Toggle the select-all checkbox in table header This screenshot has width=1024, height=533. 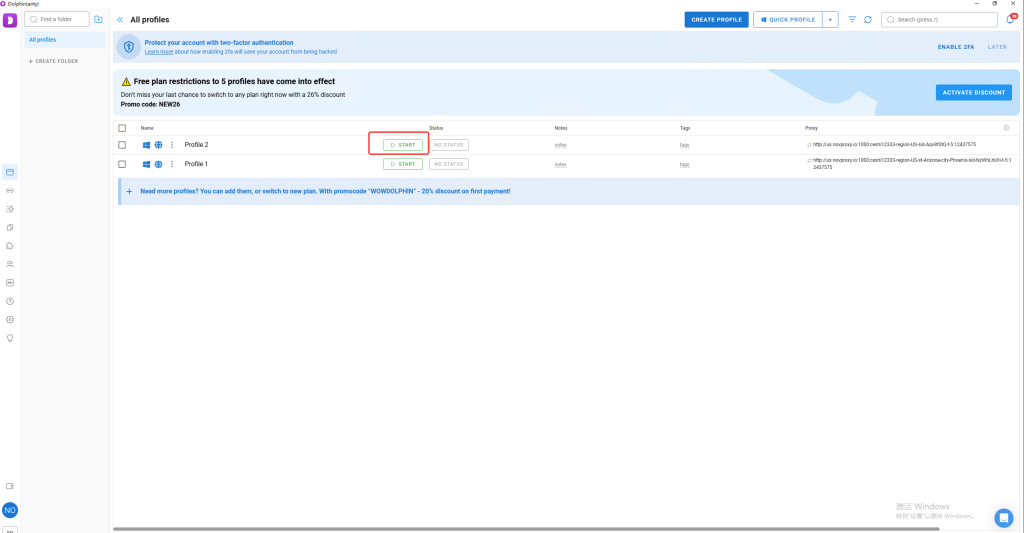coord(122,128)
